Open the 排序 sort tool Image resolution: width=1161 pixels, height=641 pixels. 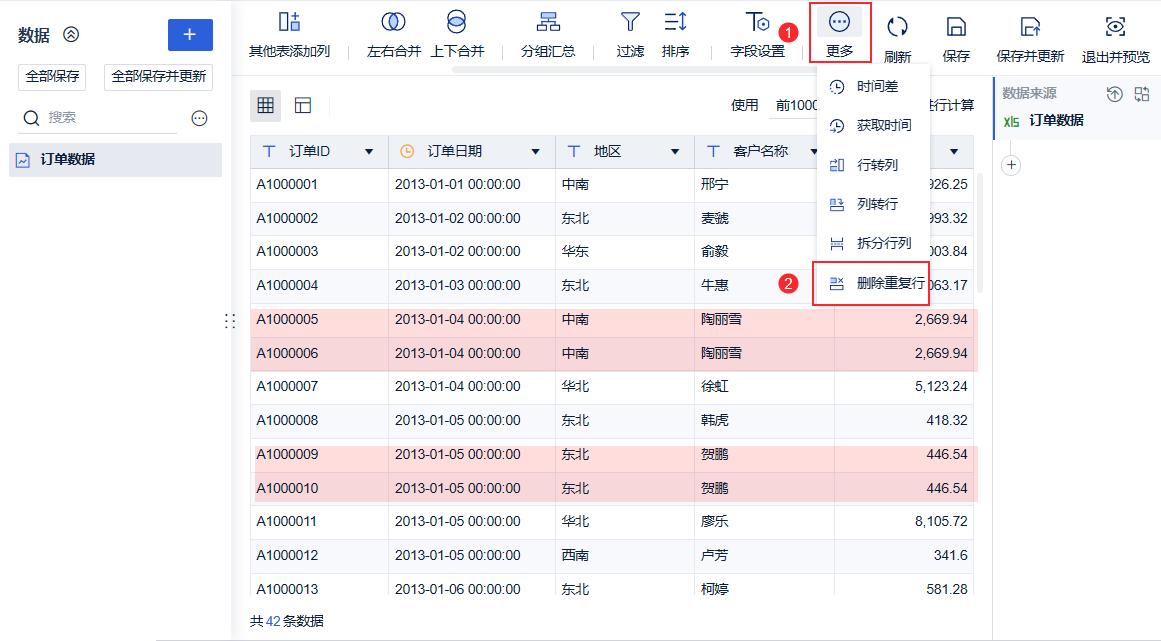[675, 33]
